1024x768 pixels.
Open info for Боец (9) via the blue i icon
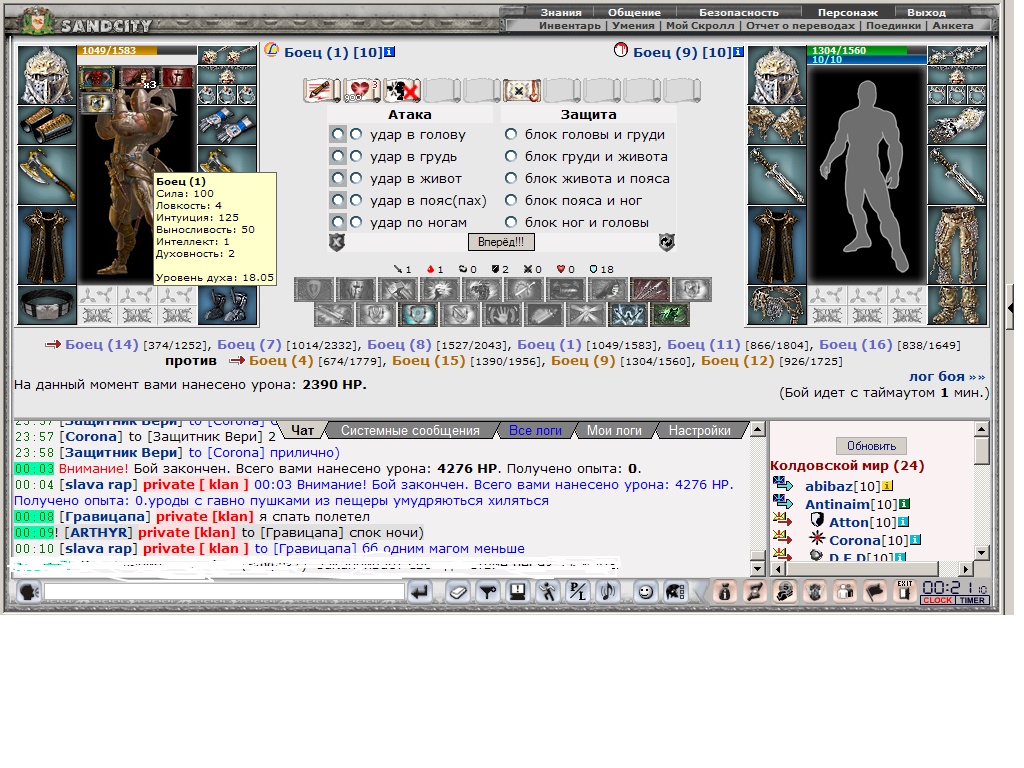739,52
